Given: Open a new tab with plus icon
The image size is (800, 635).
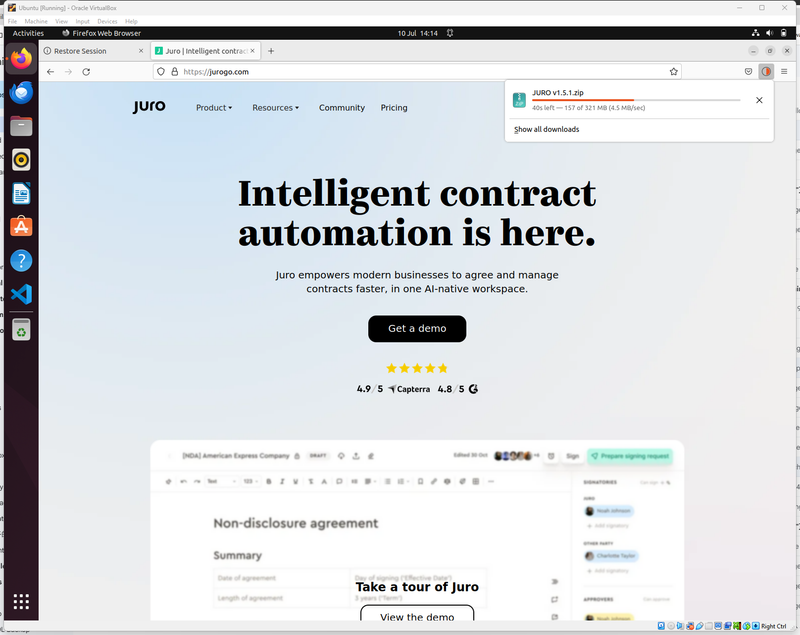Looking at the screenshot, I should [270, 51].
